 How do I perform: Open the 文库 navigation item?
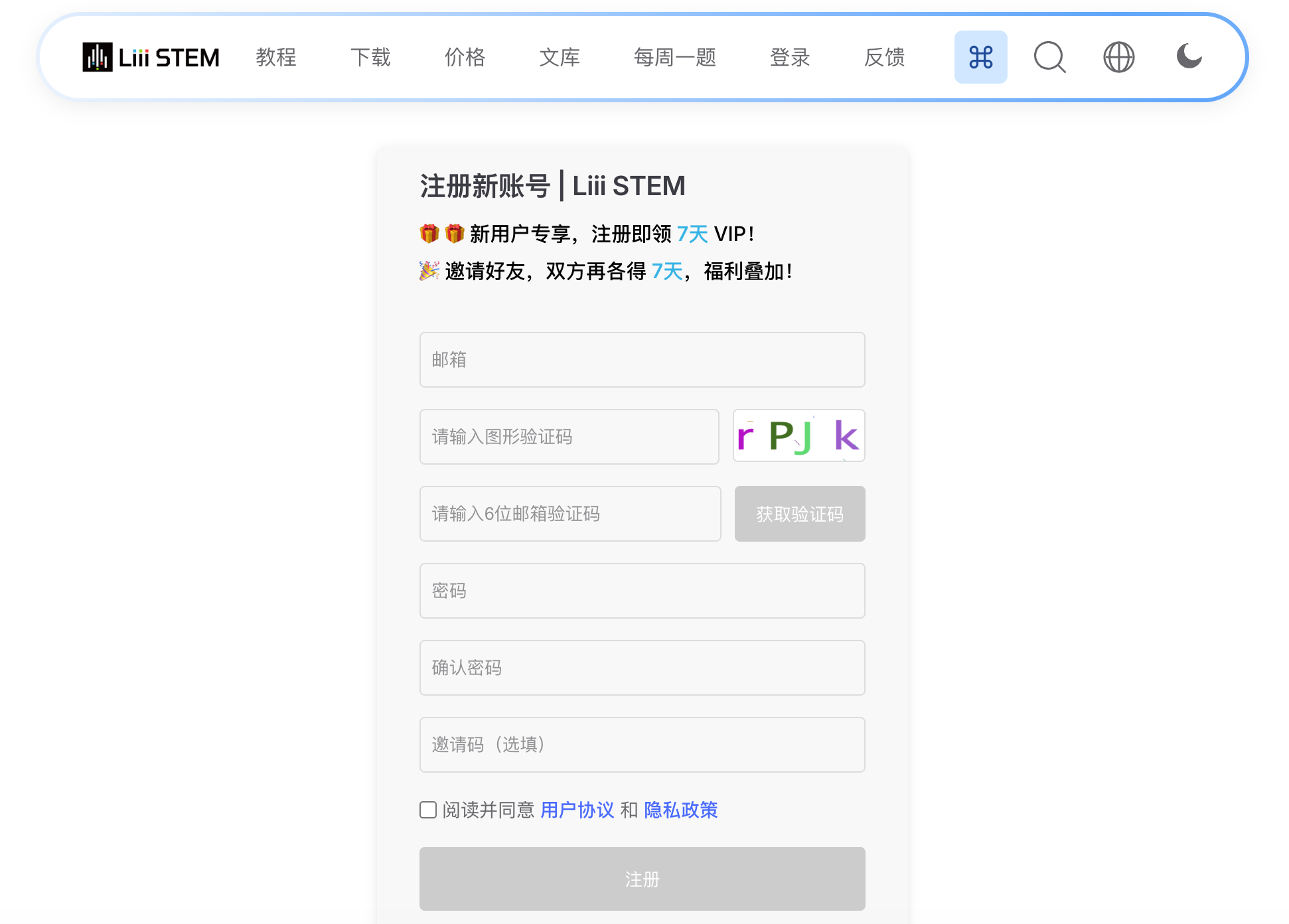(x=560, y=57)
